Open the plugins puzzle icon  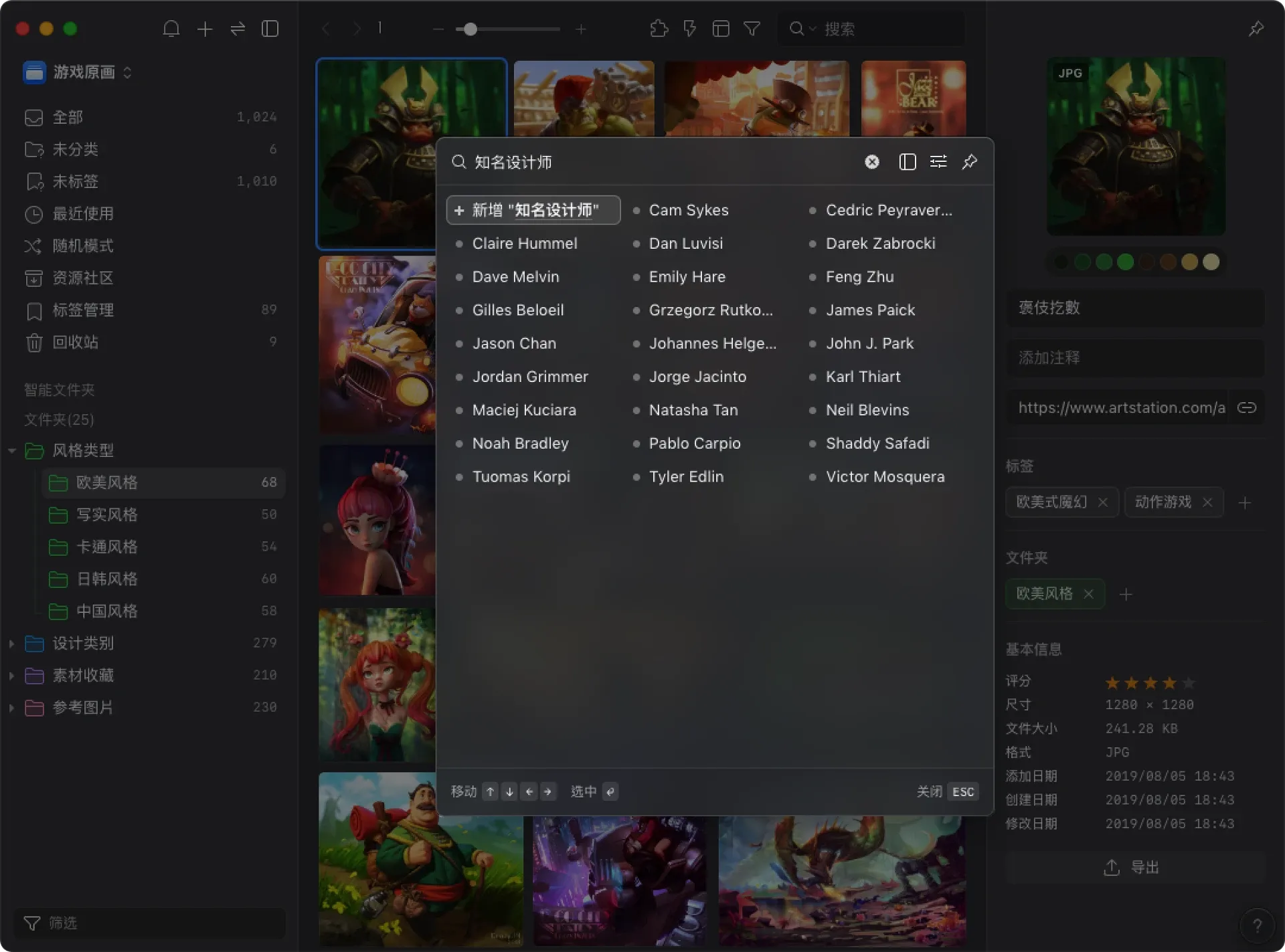659,29
